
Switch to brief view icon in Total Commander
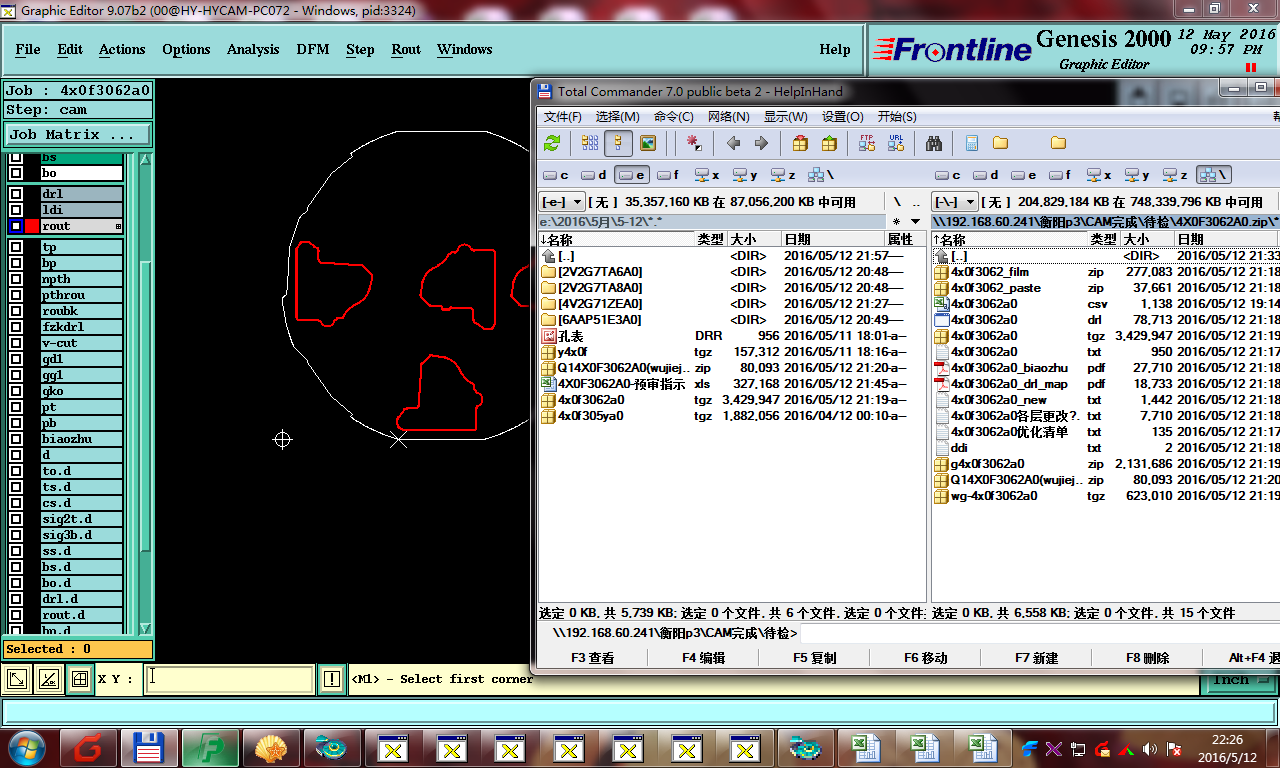point(590,143)
